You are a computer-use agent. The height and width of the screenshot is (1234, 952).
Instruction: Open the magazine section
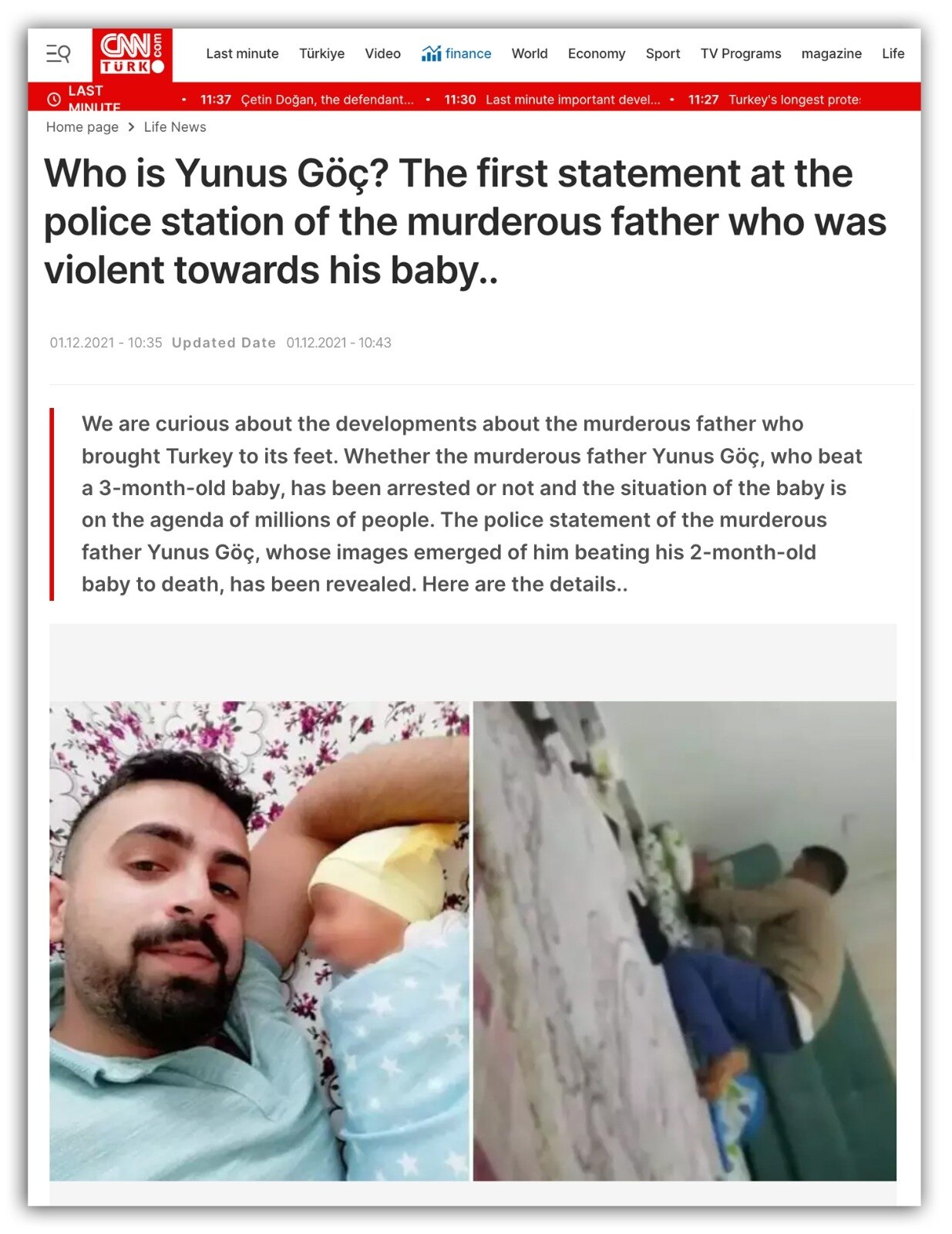click(x=832, y=53)
